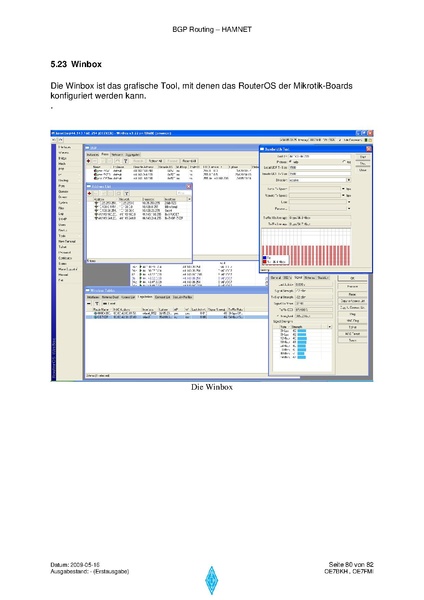This screenshot has height=600, width=424.
Task: Close the Address List window
Action: [x=189, y=186]
